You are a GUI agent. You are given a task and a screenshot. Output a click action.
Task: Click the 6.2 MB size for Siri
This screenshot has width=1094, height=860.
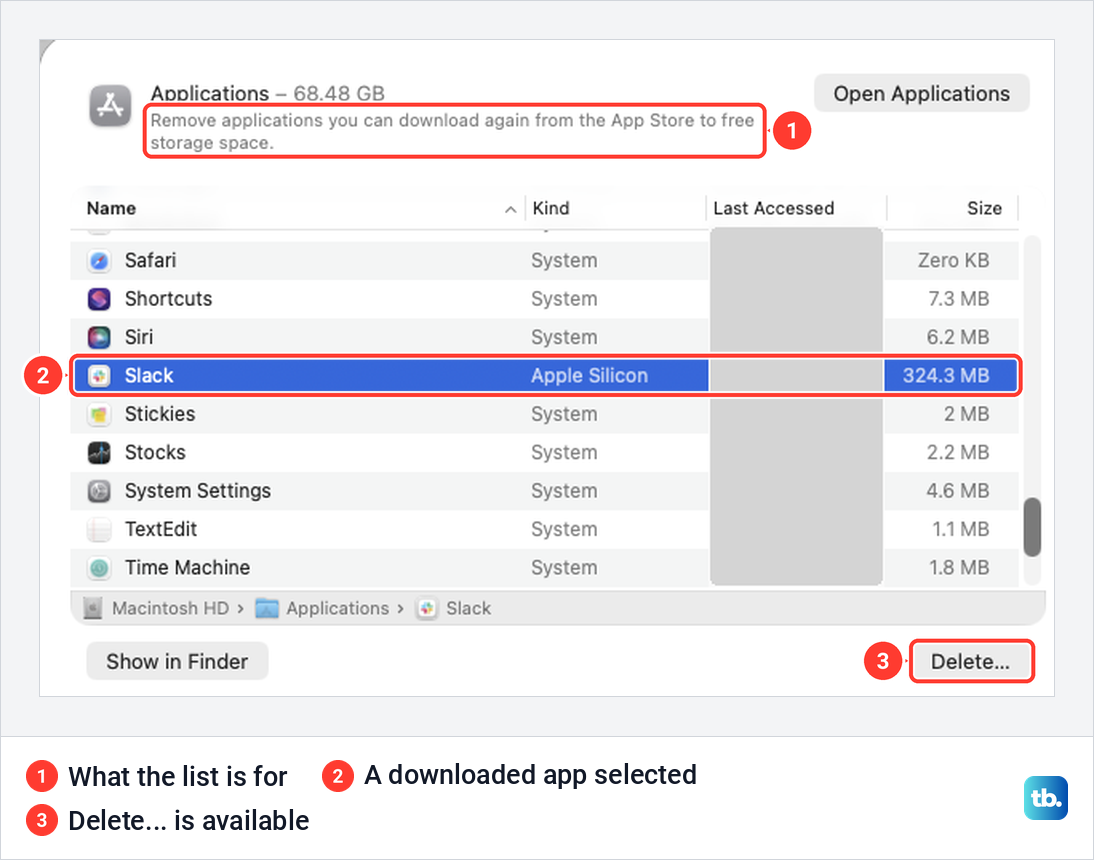click(958, 338)
